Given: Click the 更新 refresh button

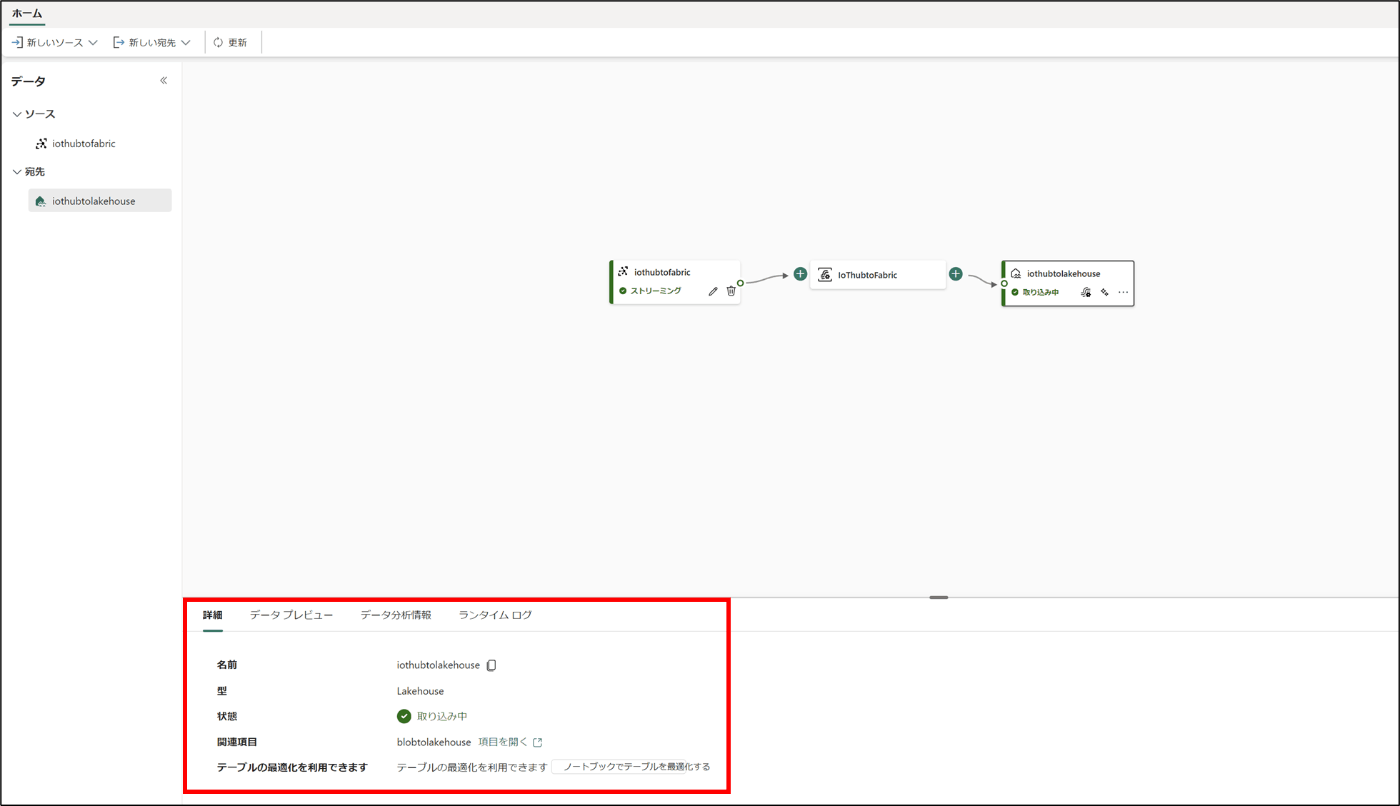Looking at the screenshot, I should point(230,43).
